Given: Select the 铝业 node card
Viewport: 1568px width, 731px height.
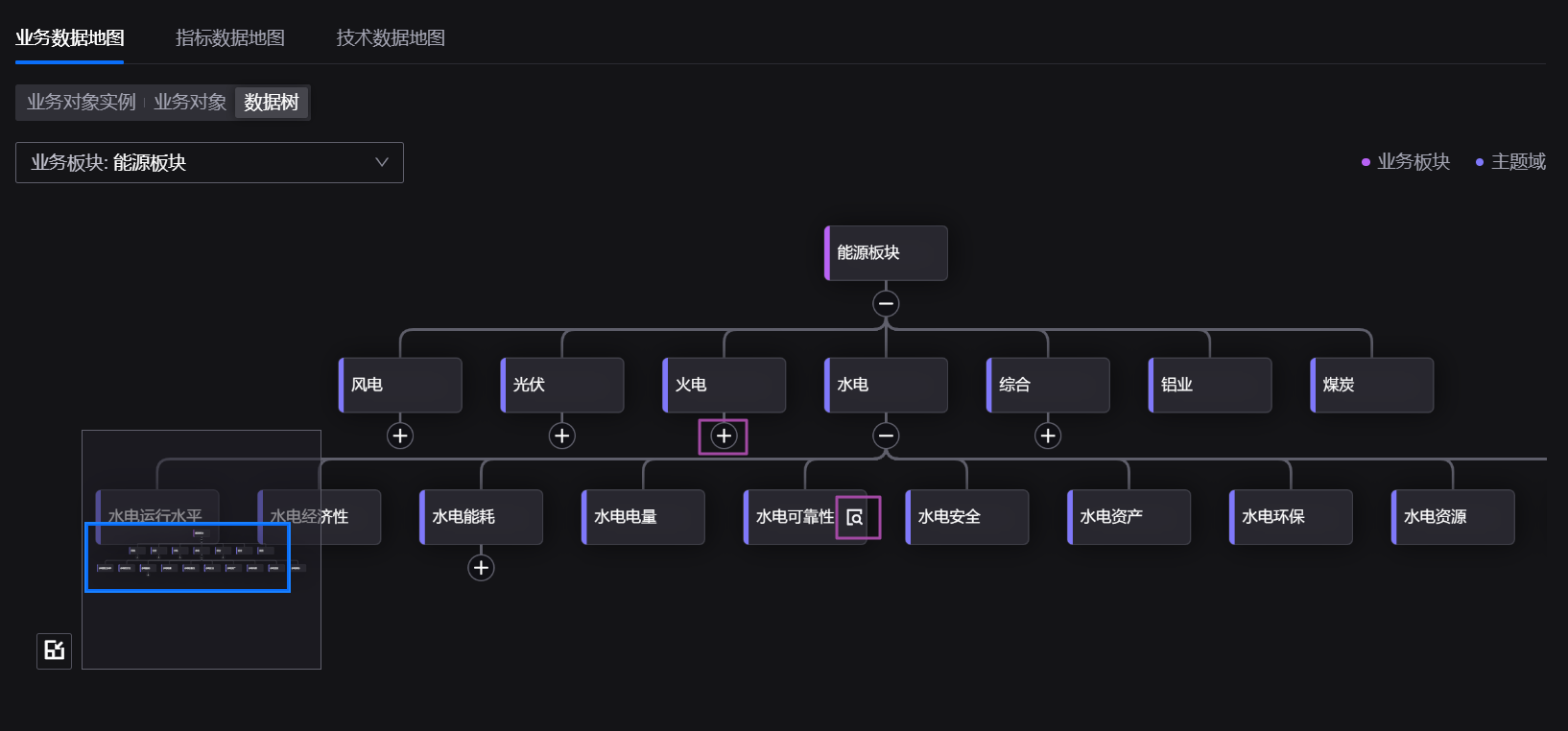Looking at the screenshot, I should coord(1210,385).
